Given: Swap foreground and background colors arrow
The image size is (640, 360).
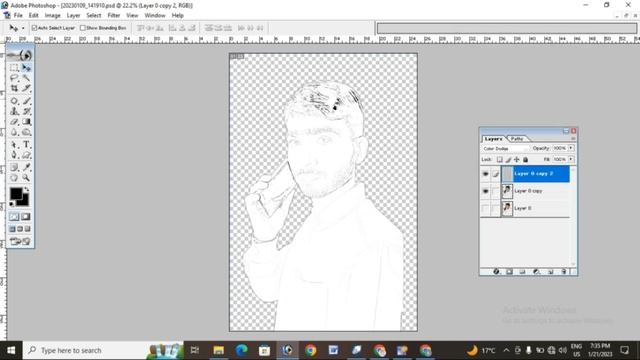Looking at the screenshot, I should point(27,189).
